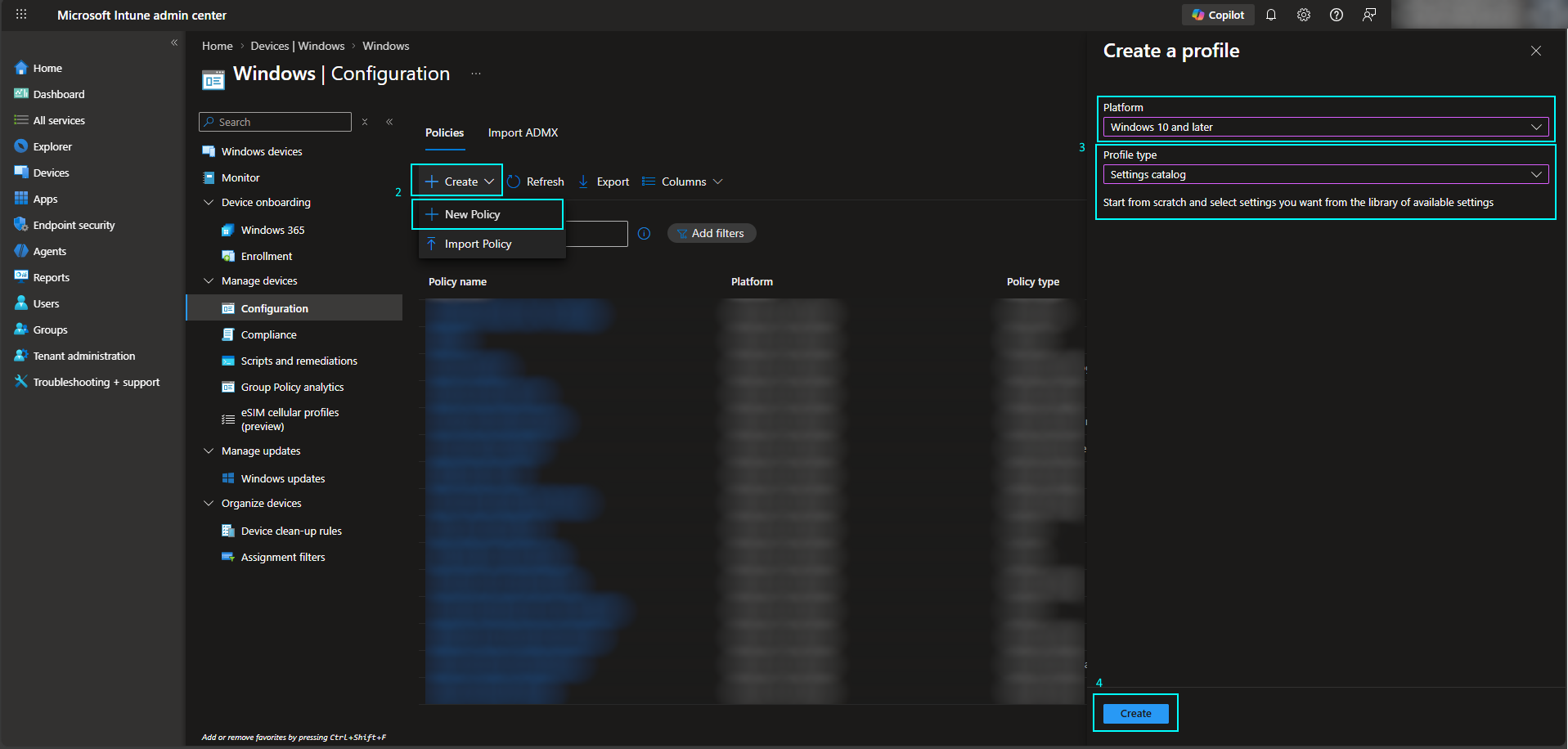Refresh the policies list

536,182
